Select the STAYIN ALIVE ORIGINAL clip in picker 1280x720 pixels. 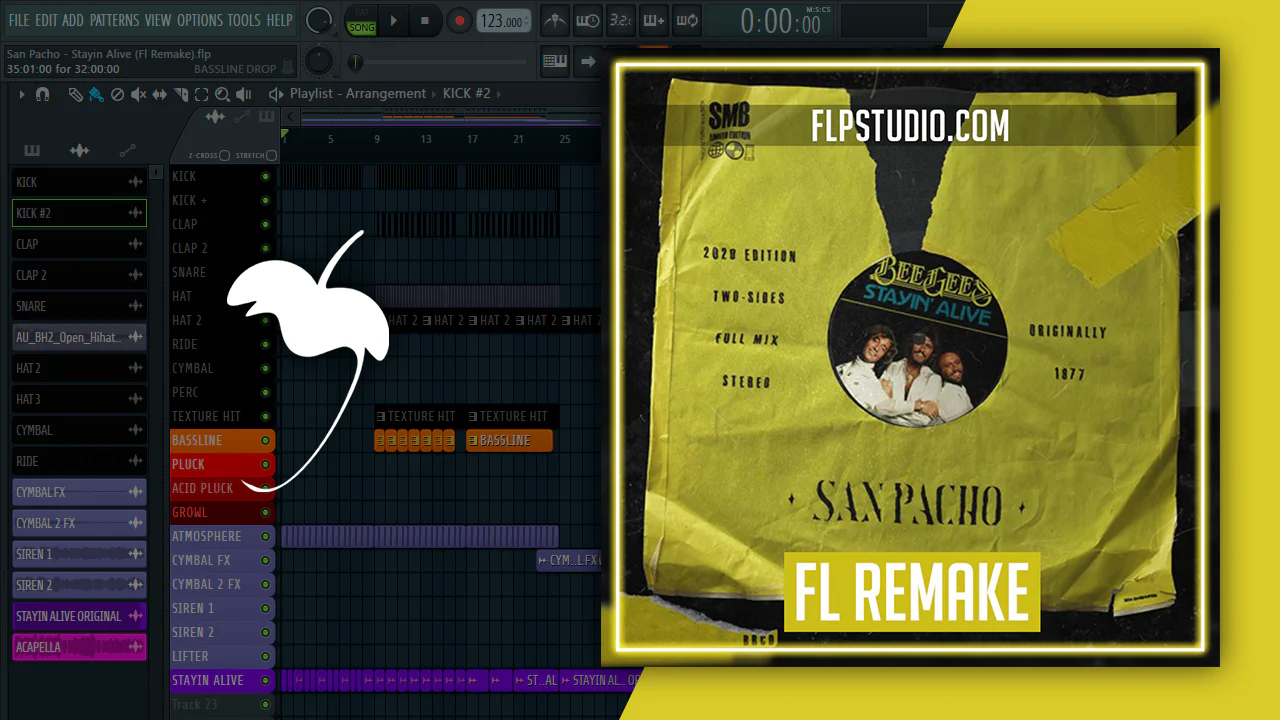click(x=80, y=616)
